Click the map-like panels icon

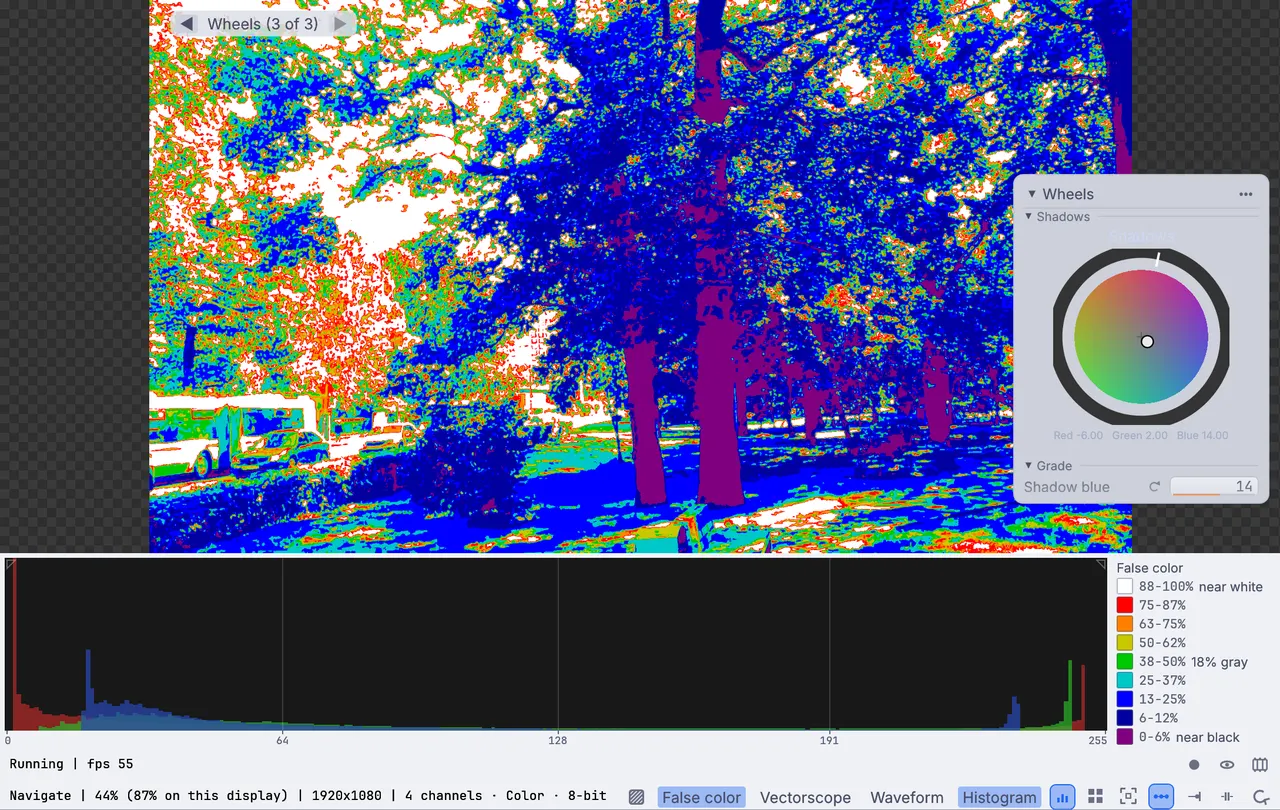(1260, 765)
